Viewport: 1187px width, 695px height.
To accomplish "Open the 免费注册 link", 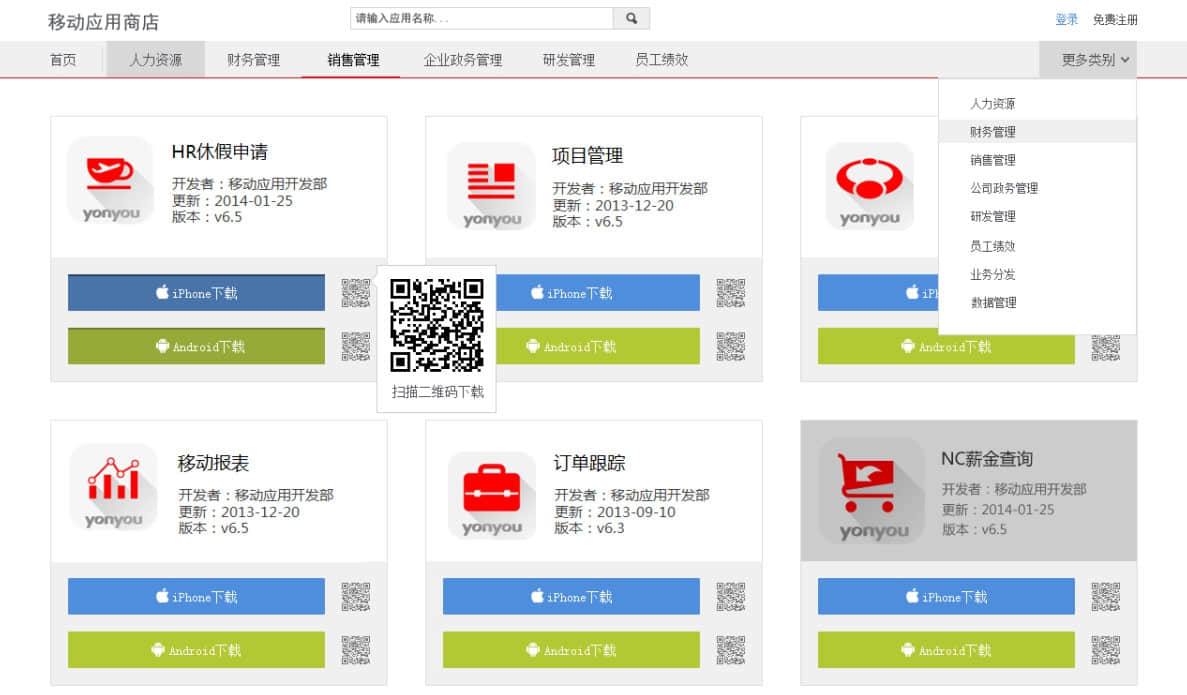I will [x=1115, y=20].
